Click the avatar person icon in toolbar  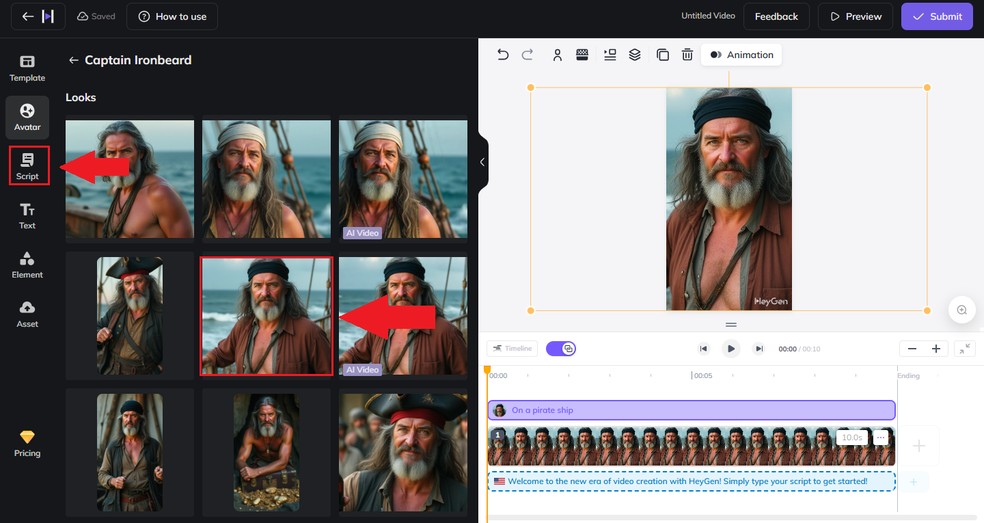tap(557, 55)
